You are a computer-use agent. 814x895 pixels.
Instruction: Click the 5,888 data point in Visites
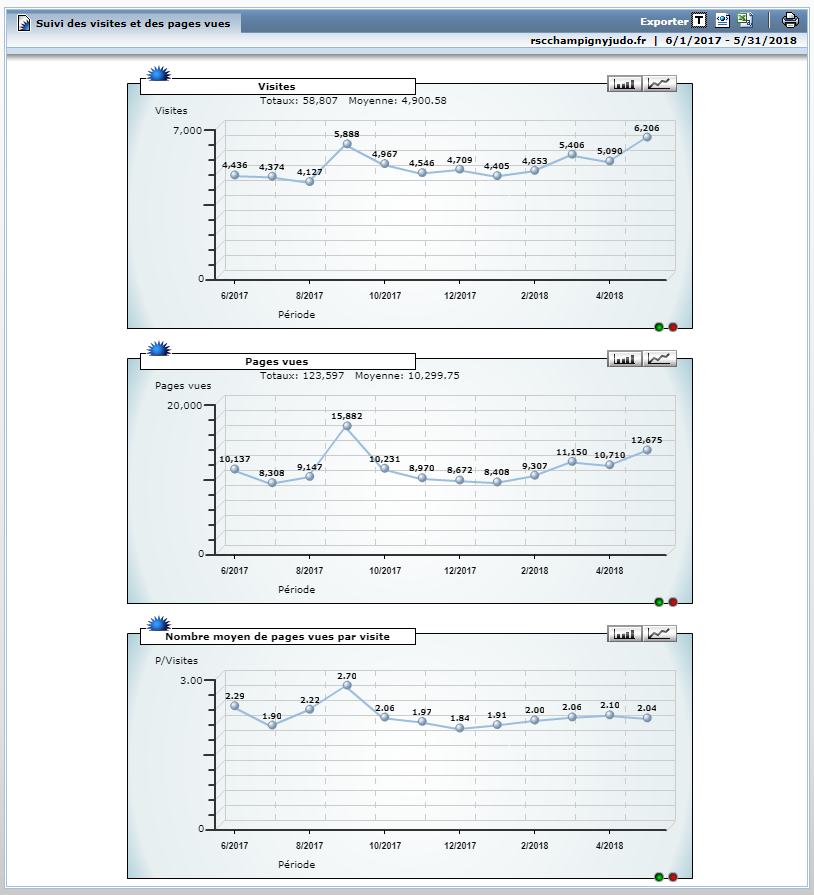pyautogui.click(x=347, y=144)
